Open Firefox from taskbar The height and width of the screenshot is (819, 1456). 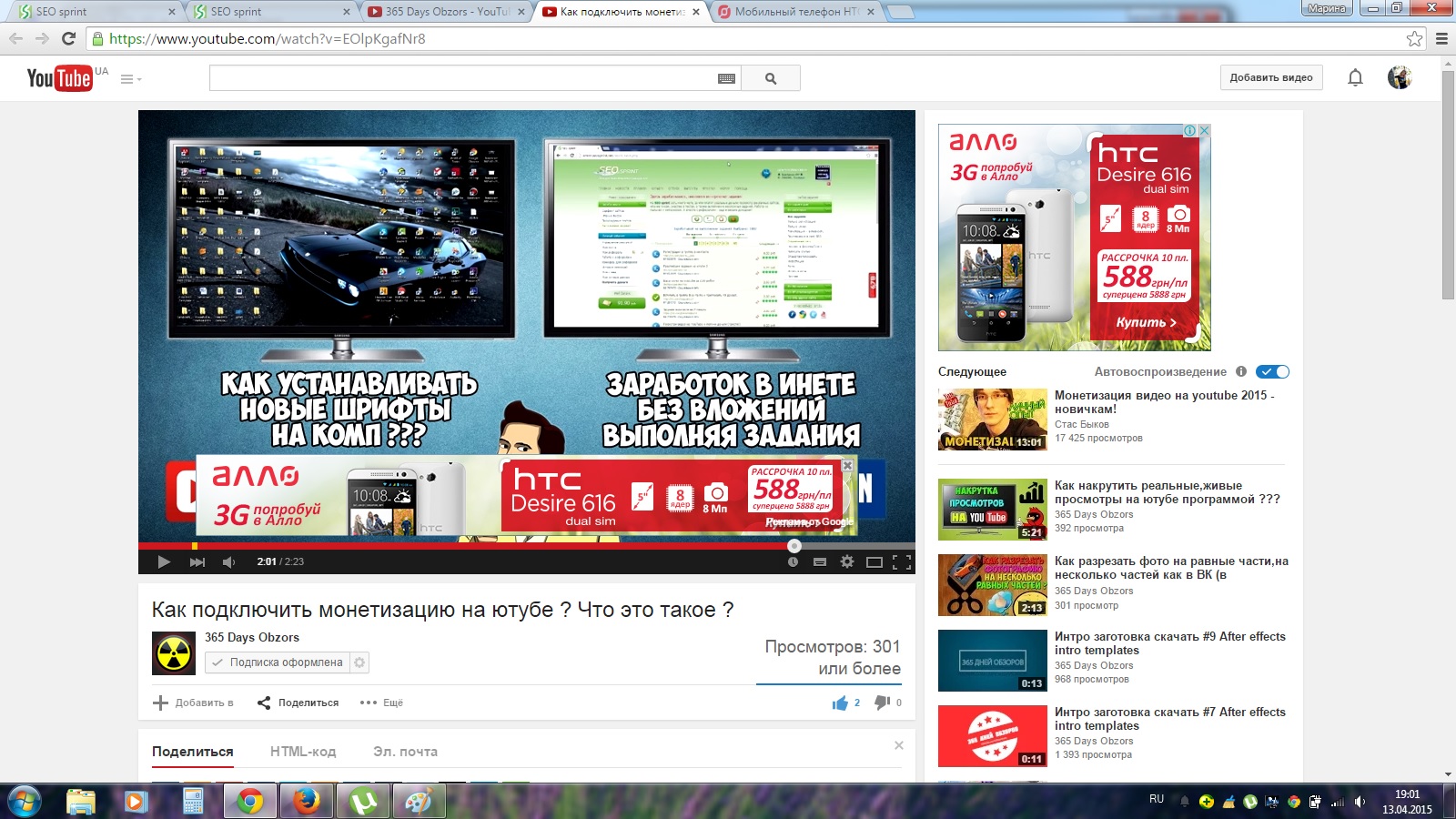(307, 801)
